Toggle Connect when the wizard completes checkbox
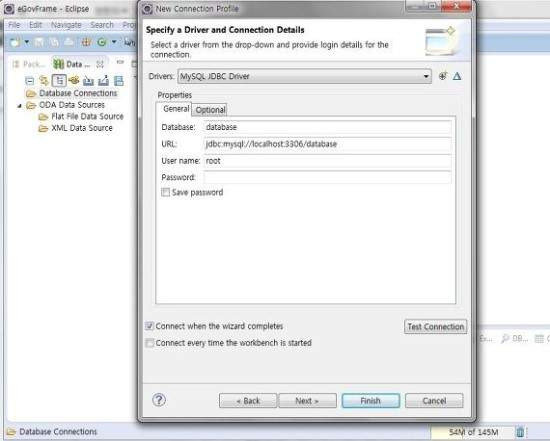 149,326
